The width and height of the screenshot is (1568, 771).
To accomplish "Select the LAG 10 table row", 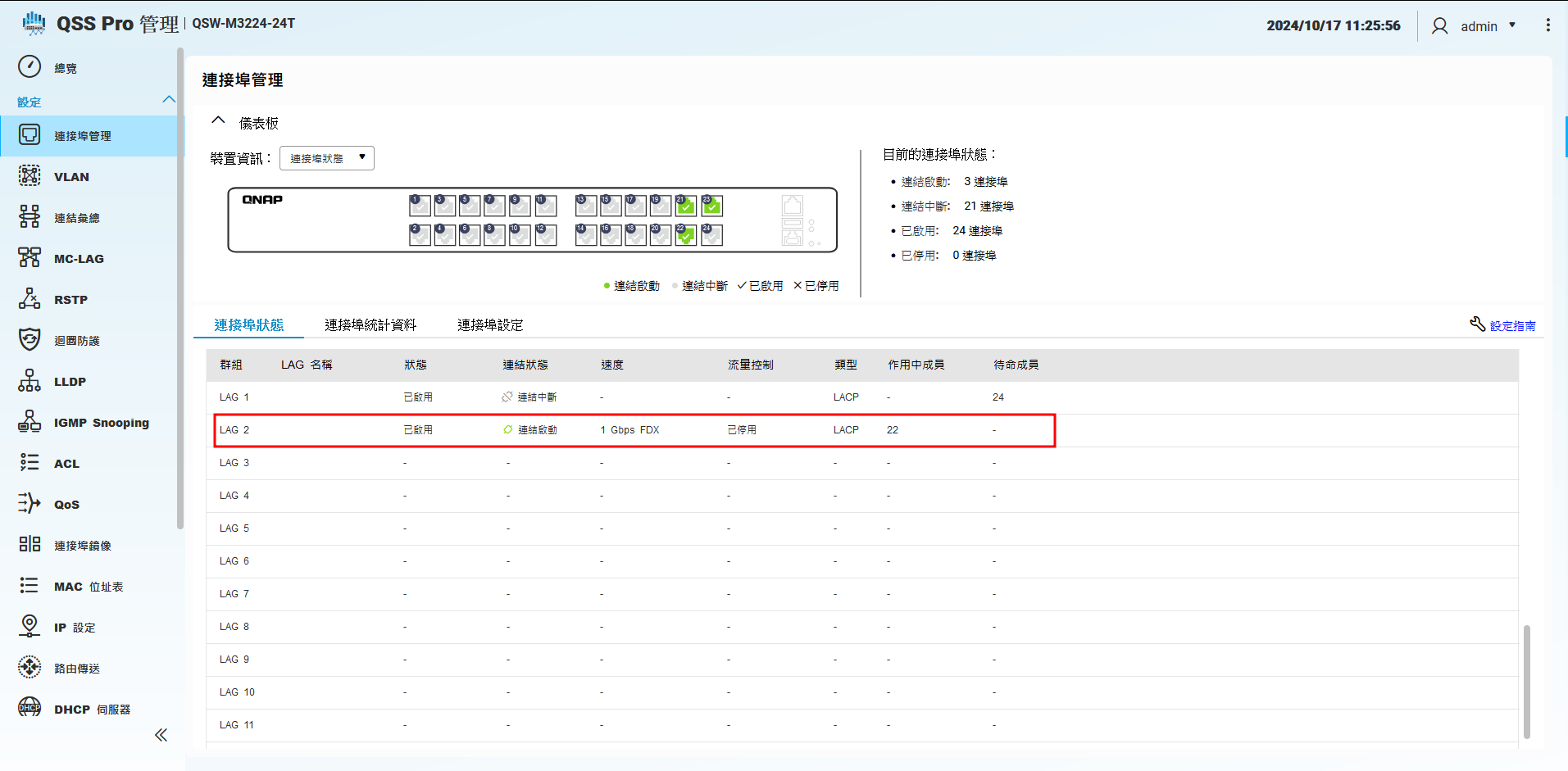I will point(862,692).
